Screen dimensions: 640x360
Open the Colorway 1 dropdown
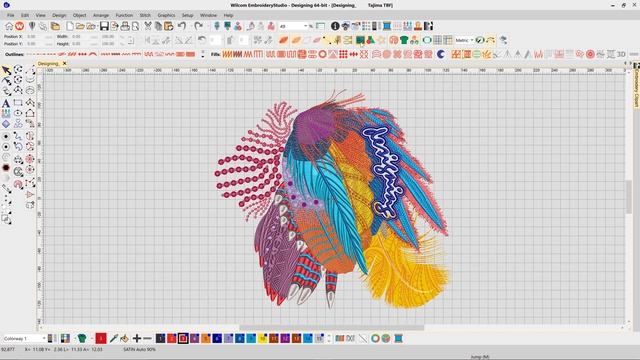click(24, 338)
